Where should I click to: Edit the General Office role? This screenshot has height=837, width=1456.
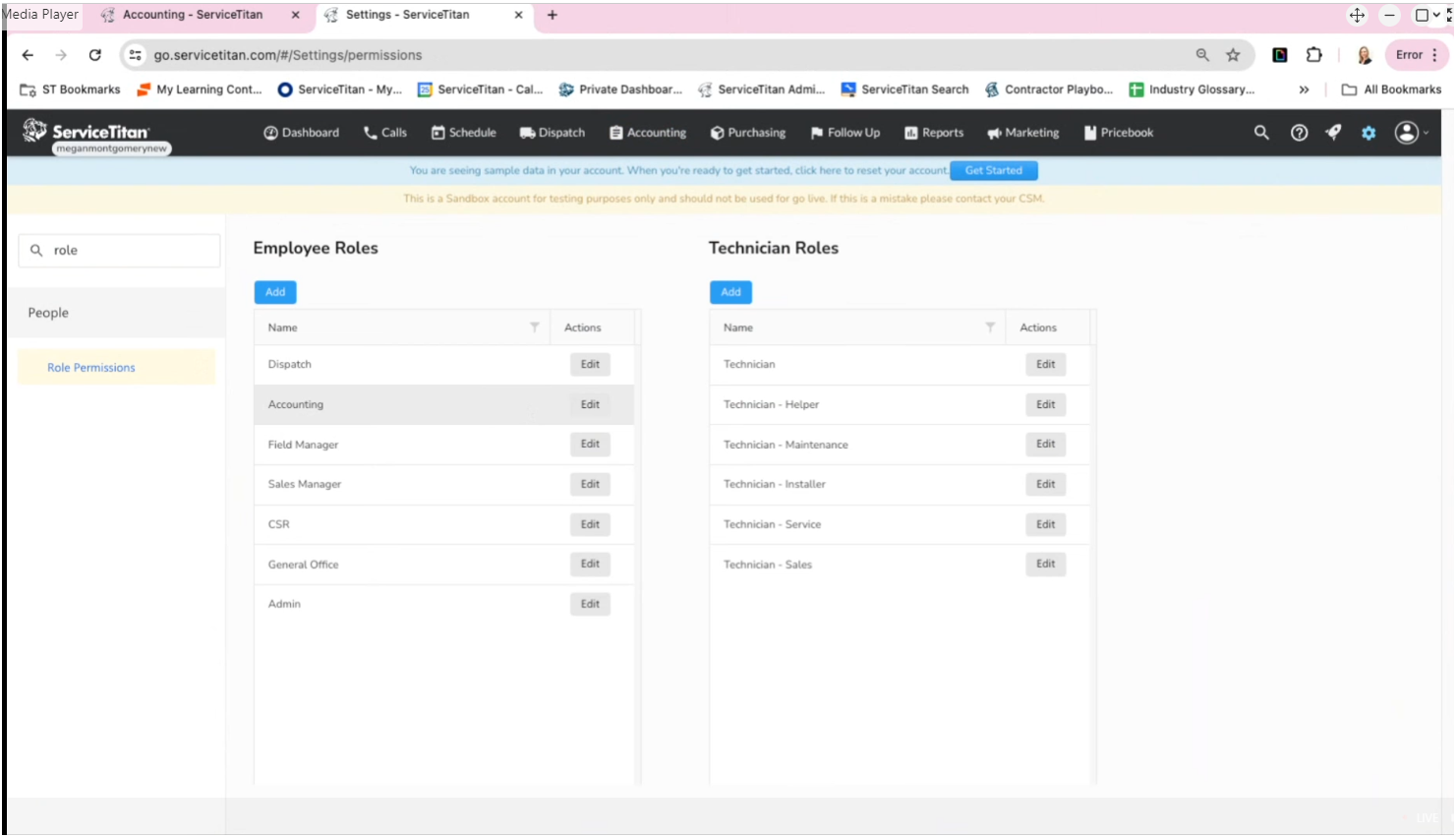point(590,565)
